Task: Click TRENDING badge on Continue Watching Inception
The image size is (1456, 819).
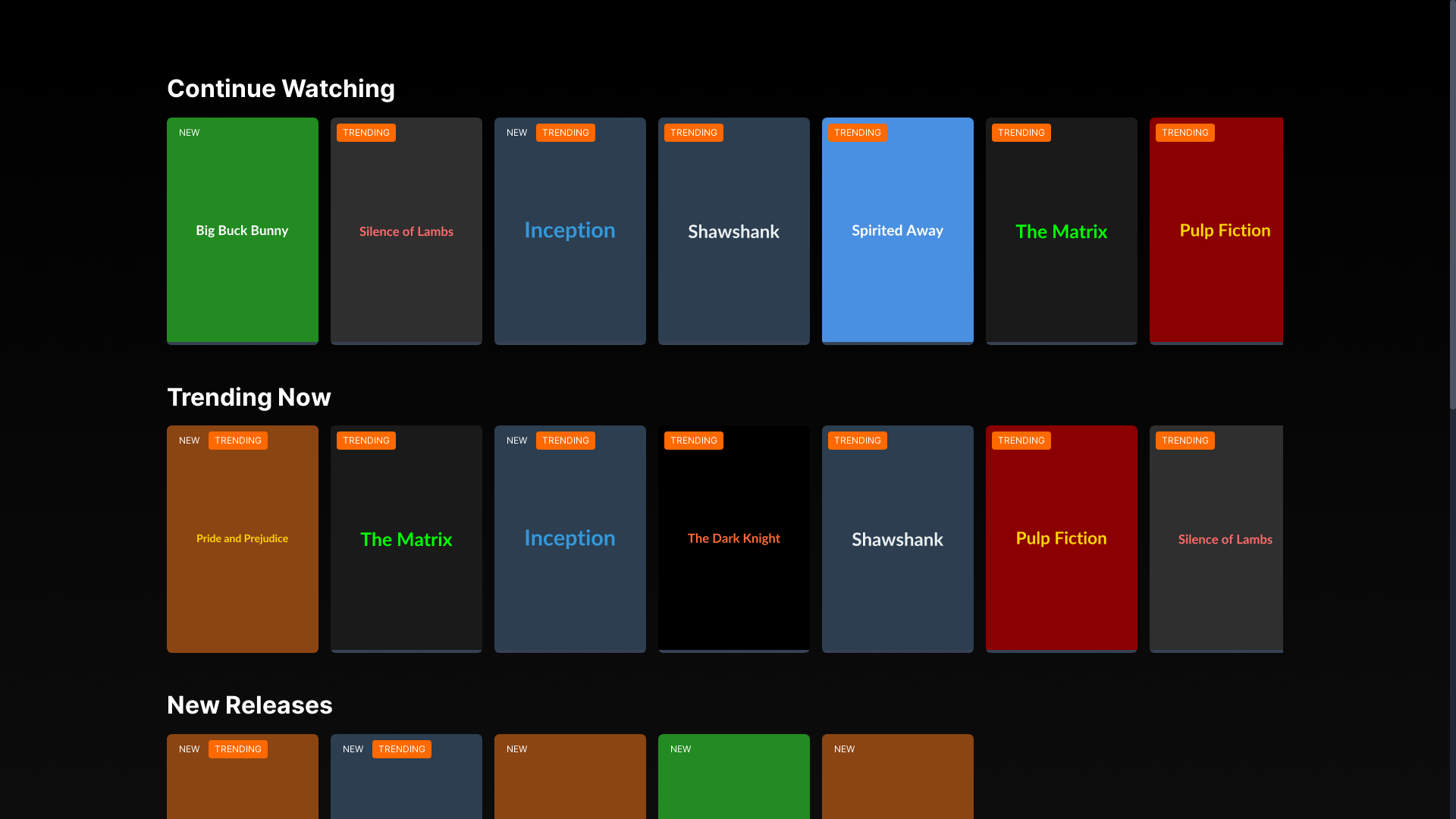Action: (x=566, y=133)
